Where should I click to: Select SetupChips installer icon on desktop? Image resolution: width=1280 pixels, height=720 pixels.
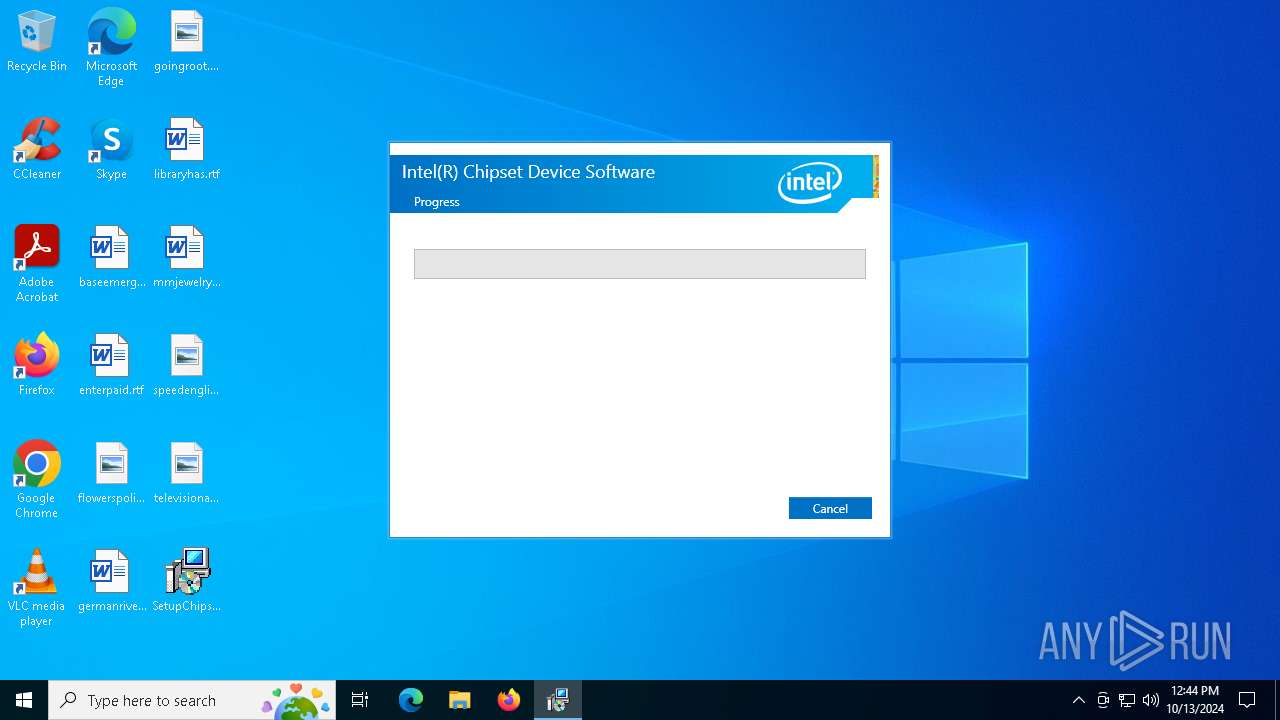coord(186,582)
